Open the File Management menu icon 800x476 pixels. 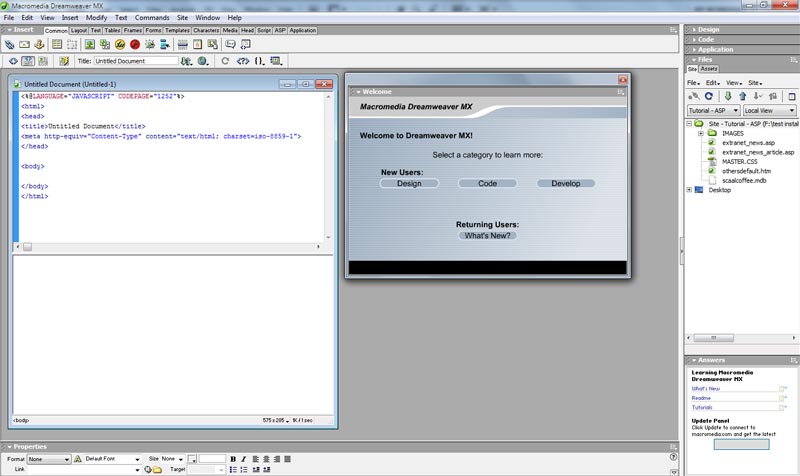point(187,61)
